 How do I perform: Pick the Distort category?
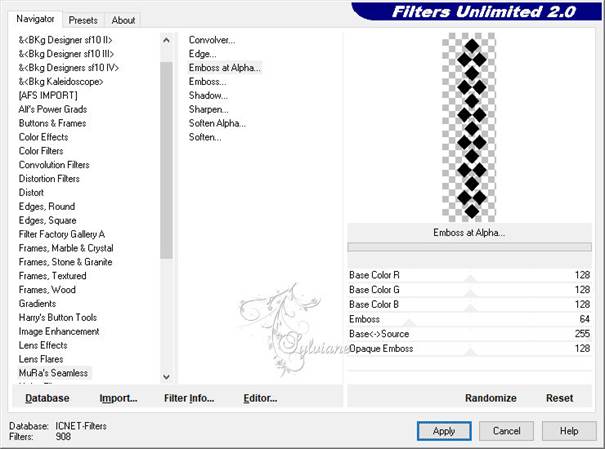click(31, 192)
